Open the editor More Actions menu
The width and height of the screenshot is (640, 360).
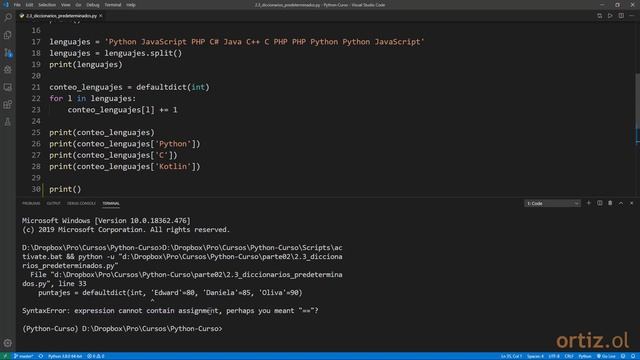[632, 16]
